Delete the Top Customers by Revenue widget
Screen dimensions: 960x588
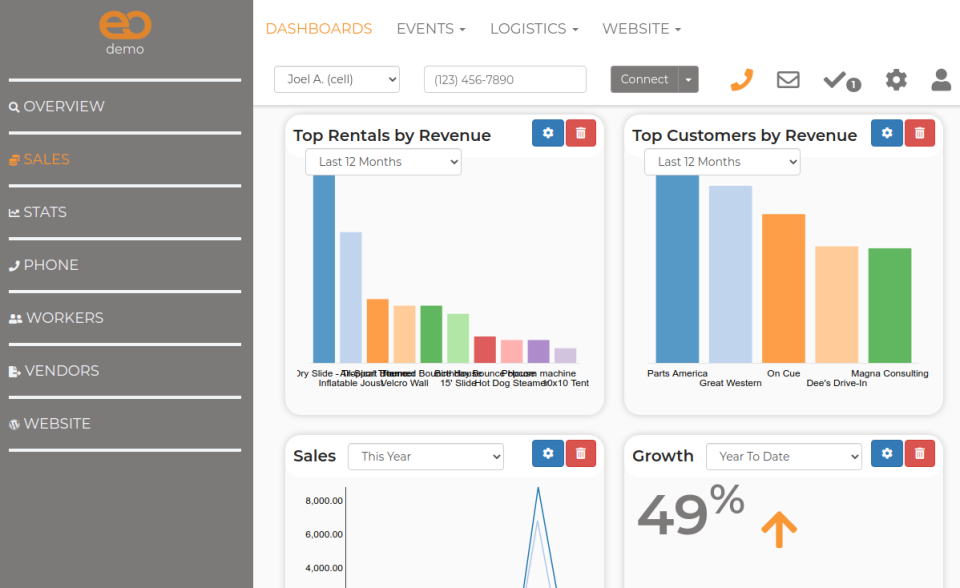(x=919, y=132)
